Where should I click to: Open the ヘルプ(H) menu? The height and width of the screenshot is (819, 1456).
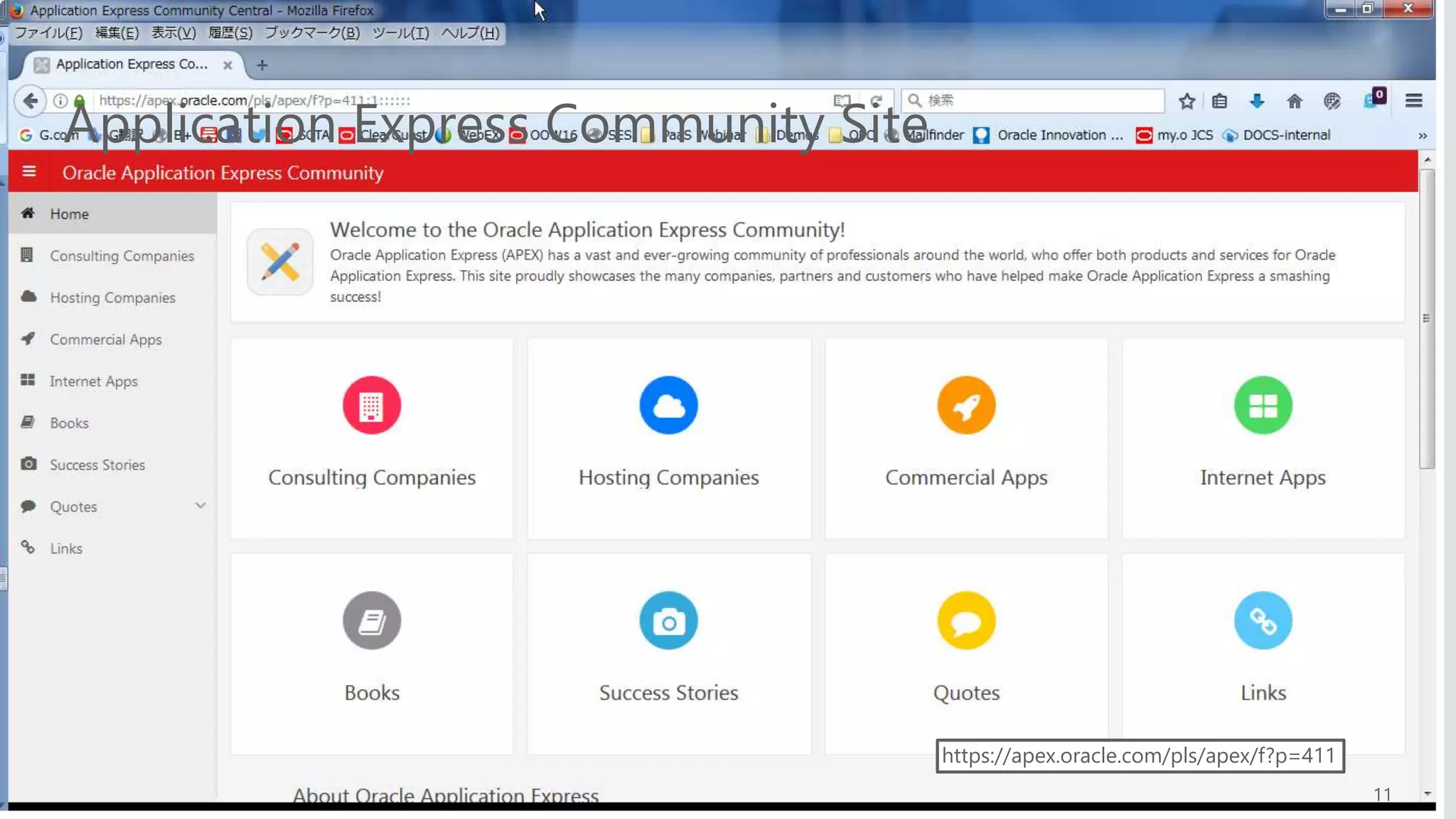click(x=470, y=33)
